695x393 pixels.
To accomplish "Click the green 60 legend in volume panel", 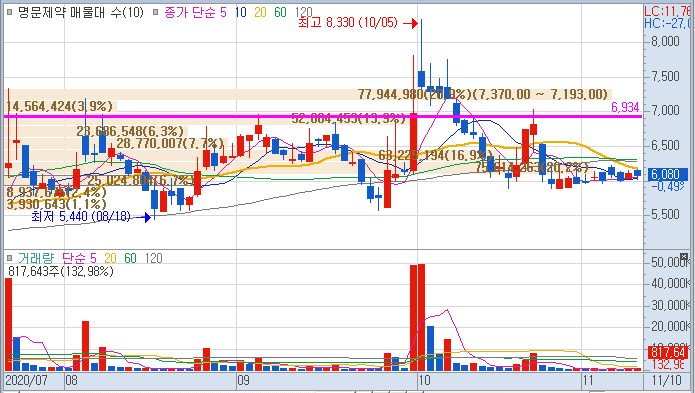I will (x=130, y=258).
